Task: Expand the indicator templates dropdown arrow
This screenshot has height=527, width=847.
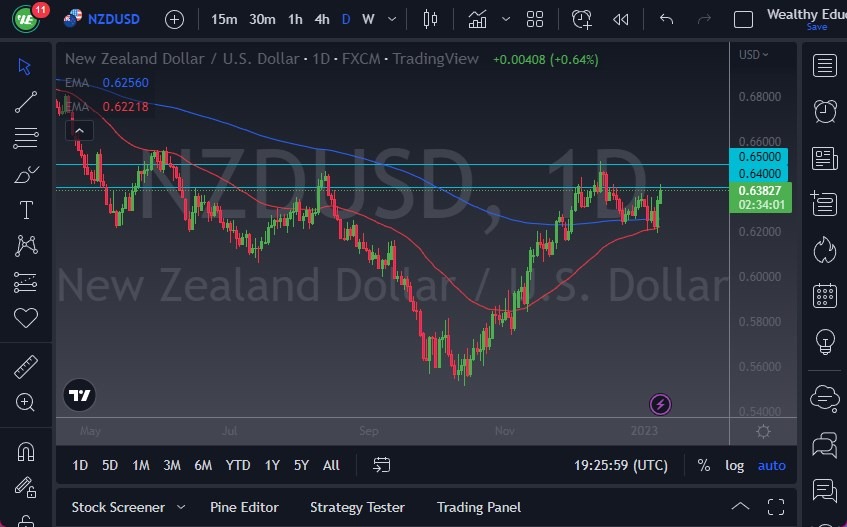Action: click(x=506, y=19)
